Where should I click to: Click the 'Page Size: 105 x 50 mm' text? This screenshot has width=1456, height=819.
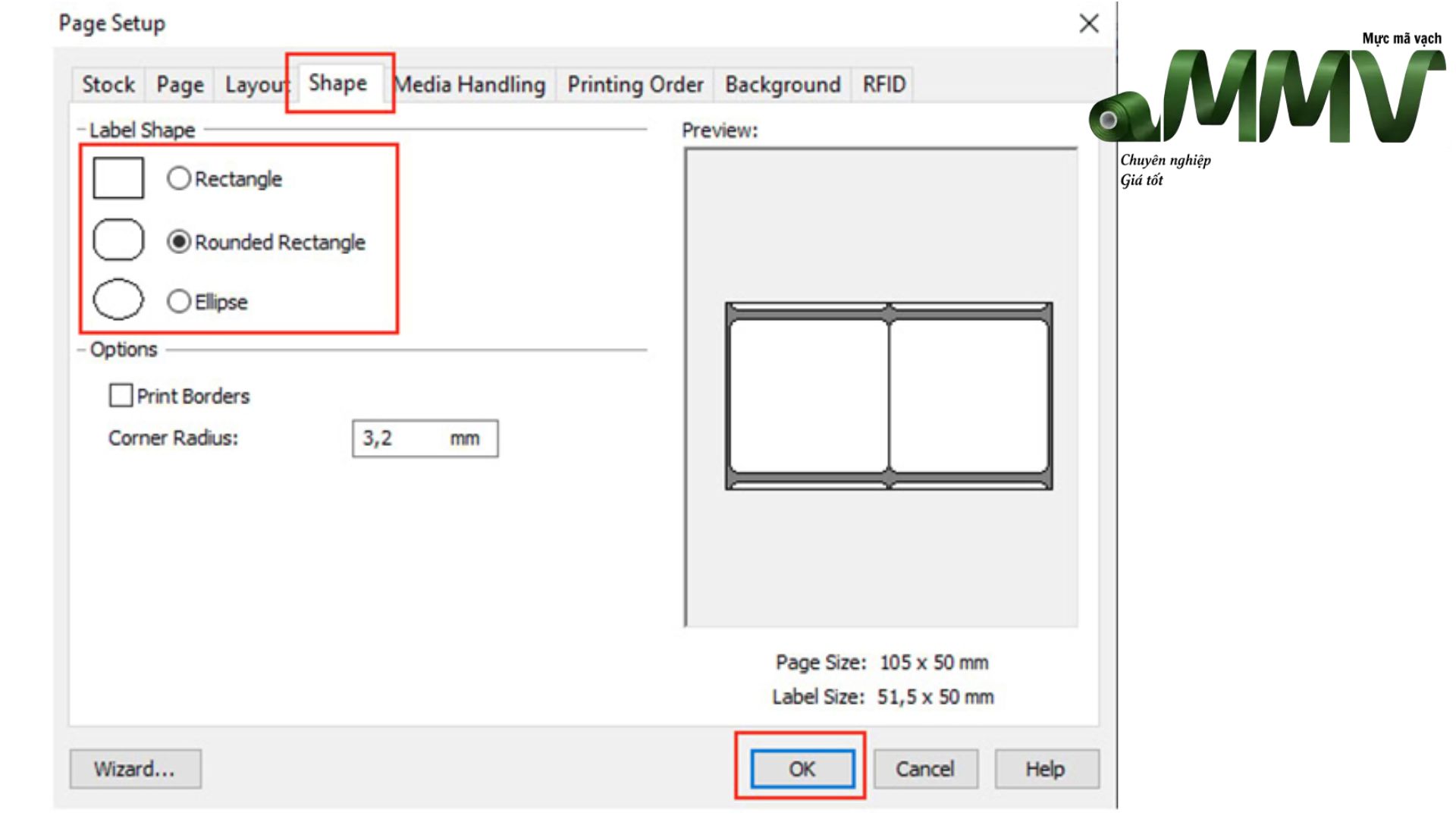point(882,662)
